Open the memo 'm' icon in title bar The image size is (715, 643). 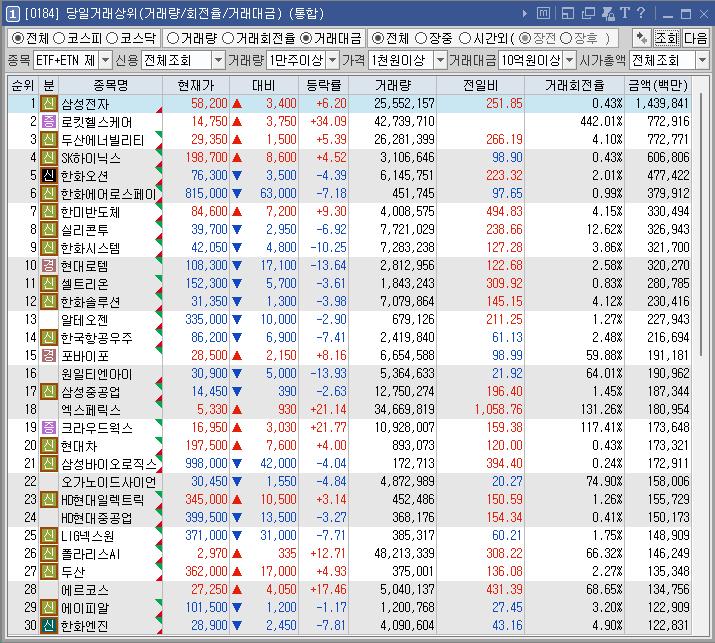coord(543,14)
